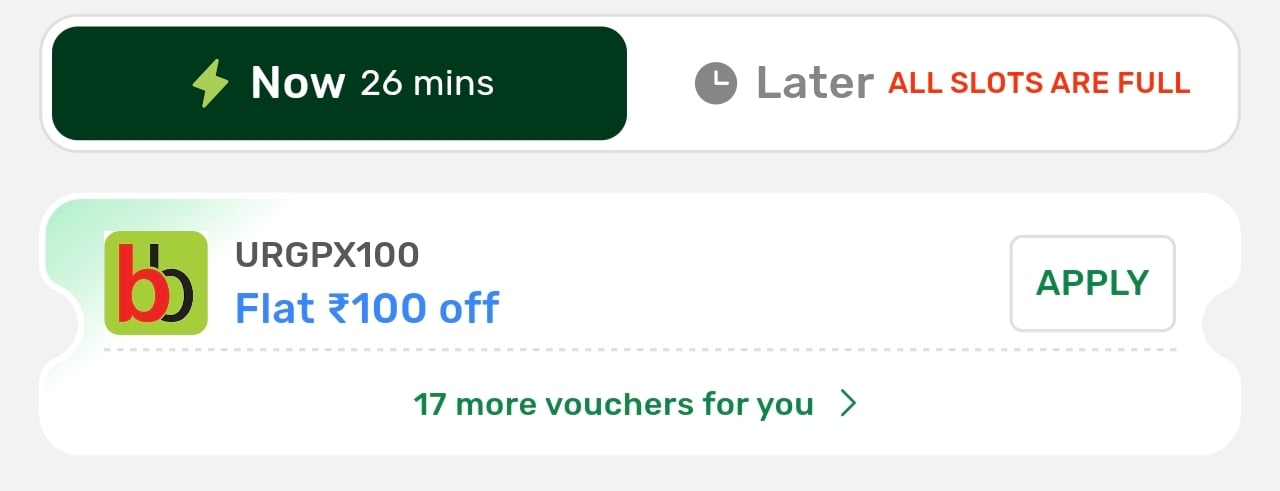Screen dimensions: 1280x491
Task: Tap the 26 mins delivery time
Action: (427, 83)
